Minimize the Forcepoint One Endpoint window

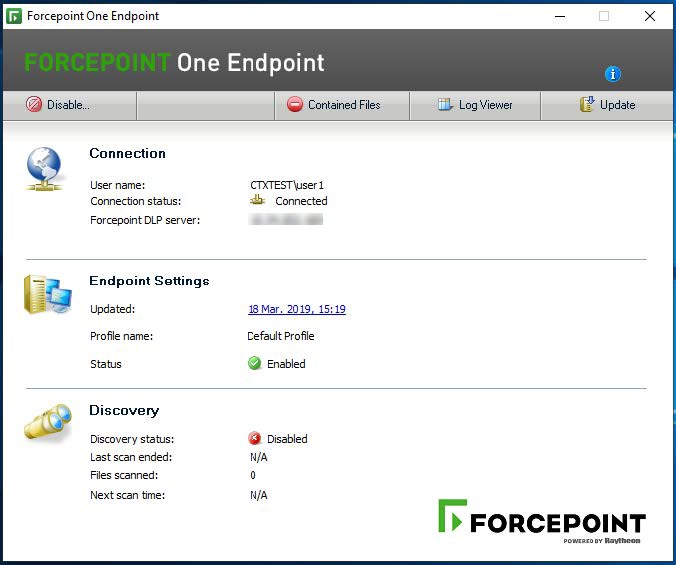pos(557,16)
